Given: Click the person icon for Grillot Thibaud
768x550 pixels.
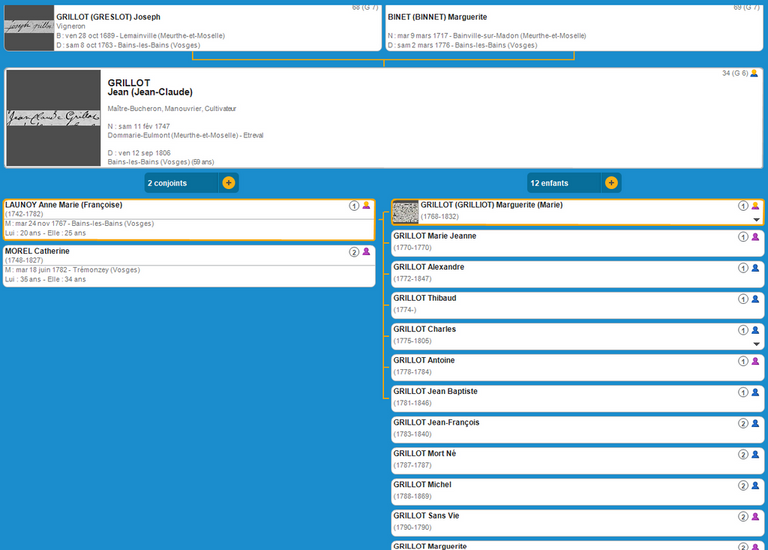Looking at the screenshot, I should pos(756,299).
